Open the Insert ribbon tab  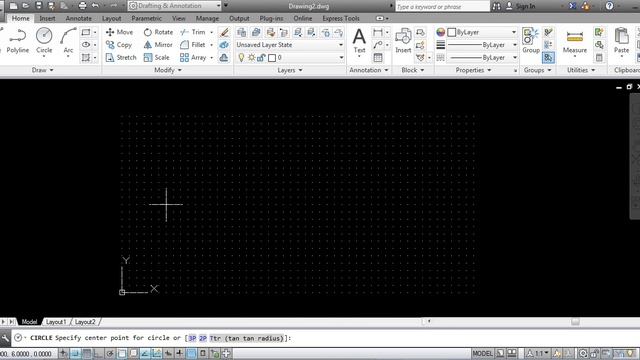click(x=47, y=18)
